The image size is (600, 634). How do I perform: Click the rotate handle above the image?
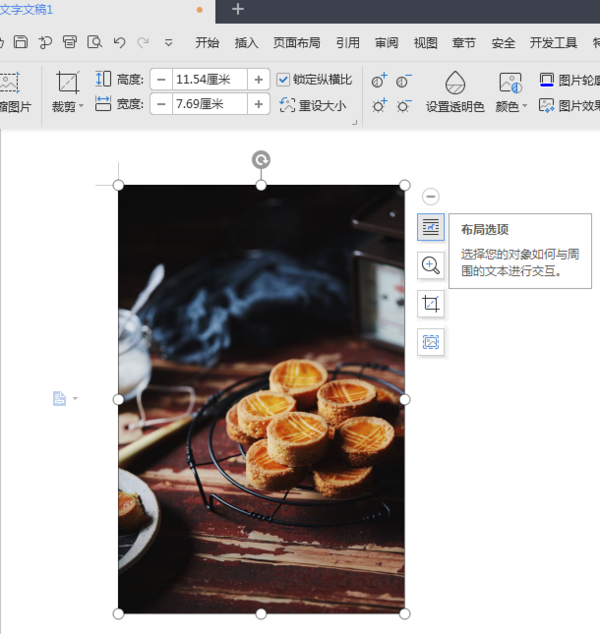[261, 160]
